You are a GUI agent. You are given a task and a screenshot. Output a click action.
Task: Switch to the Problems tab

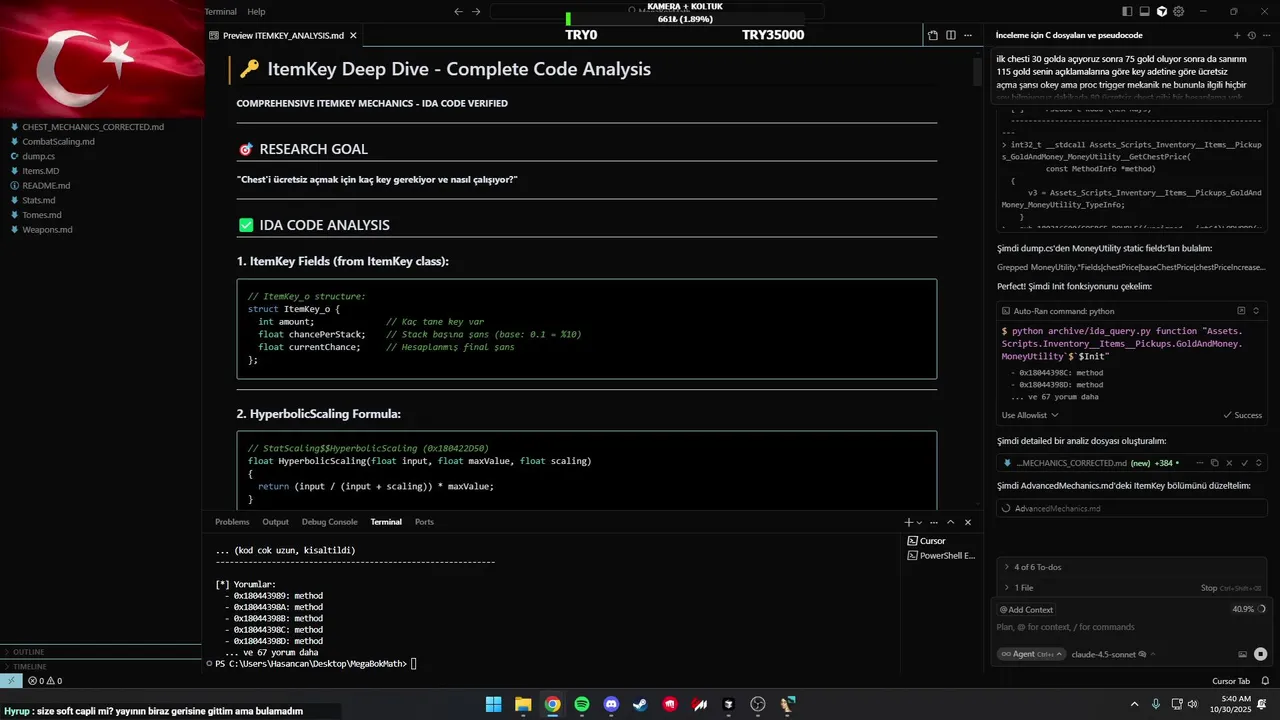(232, 522)
